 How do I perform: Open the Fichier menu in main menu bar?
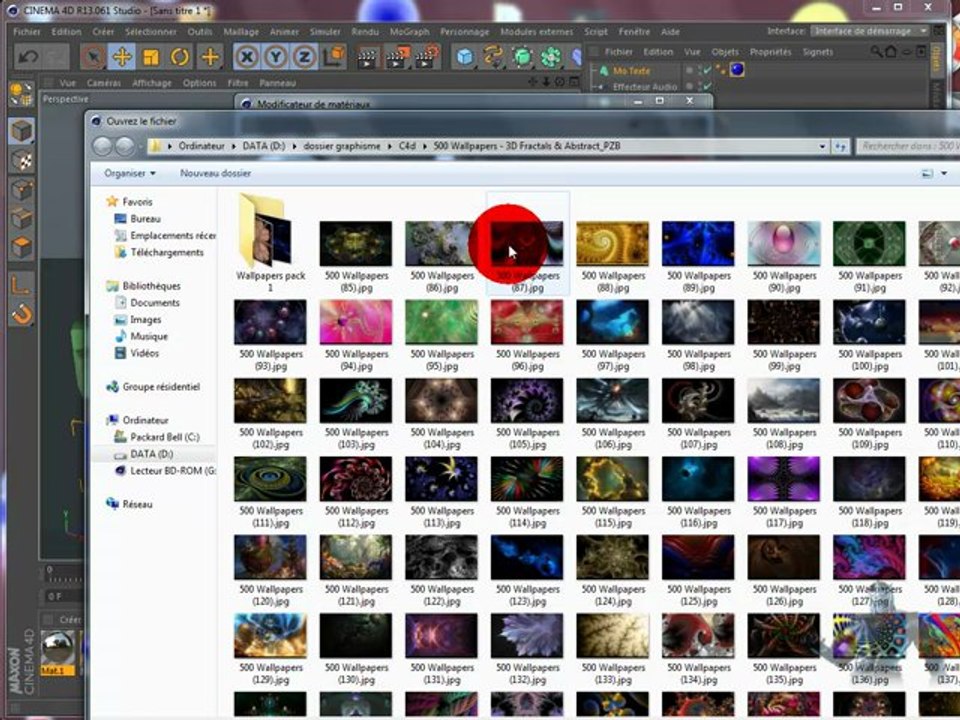point(27,32)
